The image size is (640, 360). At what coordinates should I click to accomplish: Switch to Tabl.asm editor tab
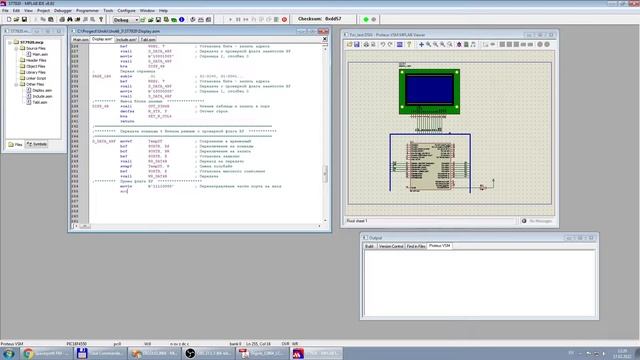tap(148, 40)
